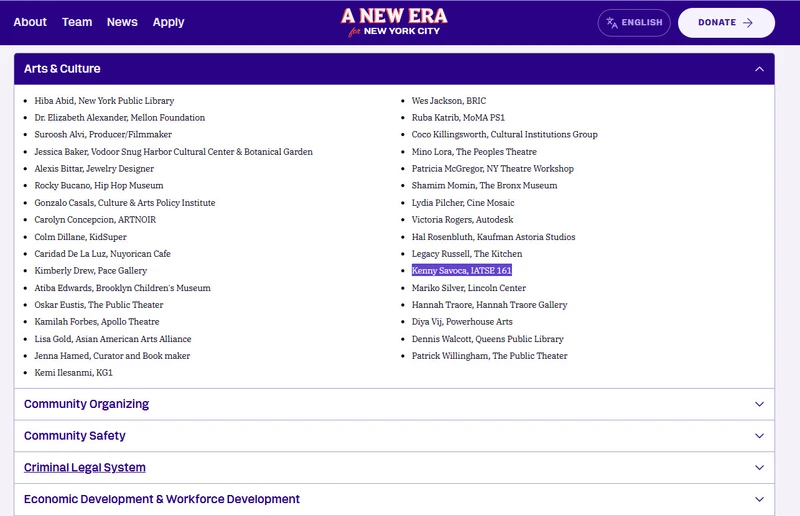Image resolution: width=800 pixels, height=516 pixels.
Task: Click Alexis Bittar, Jewelry Designer
Action: (94, 168)
